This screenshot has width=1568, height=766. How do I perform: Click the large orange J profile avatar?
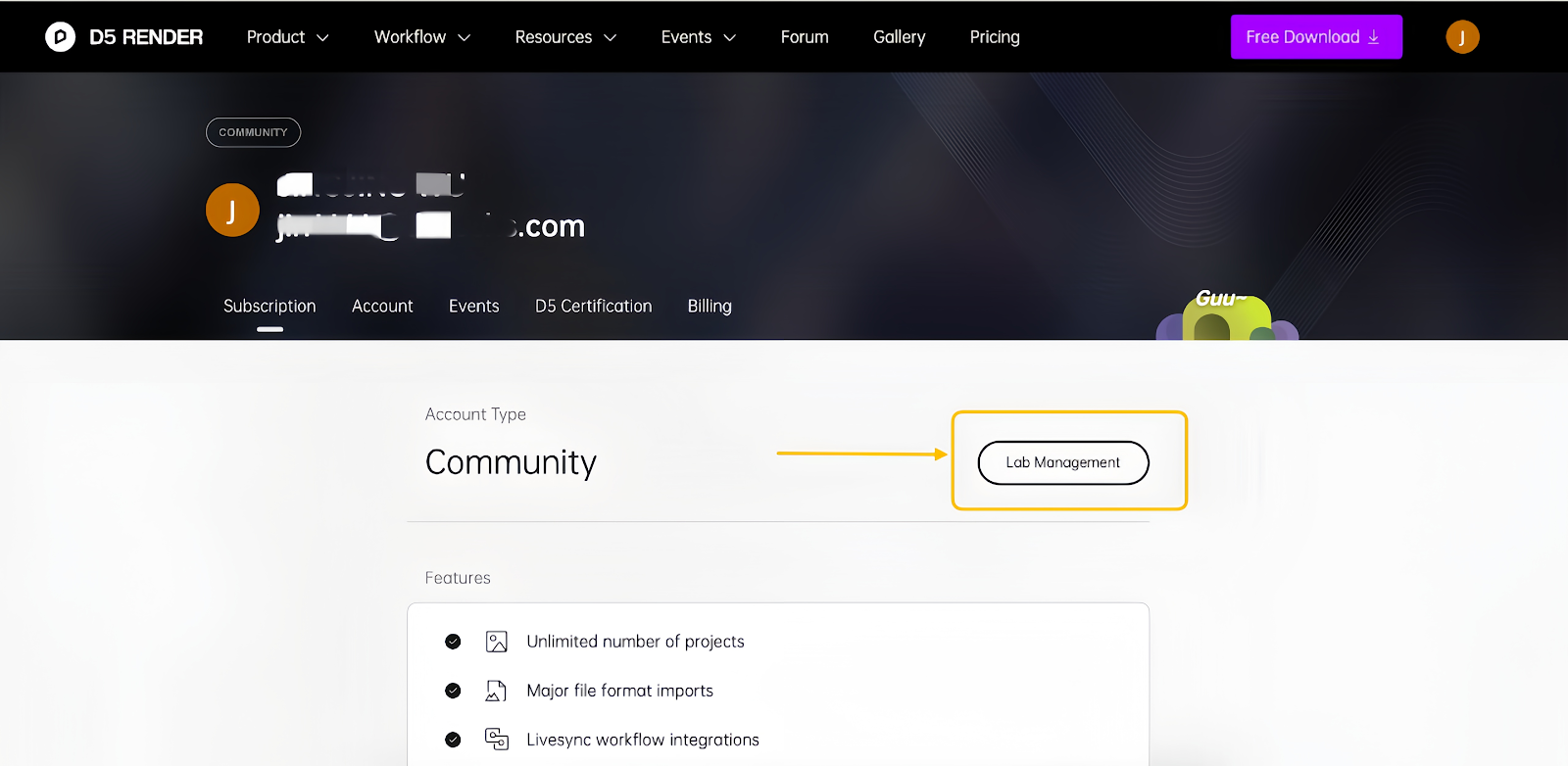(232, 210)
